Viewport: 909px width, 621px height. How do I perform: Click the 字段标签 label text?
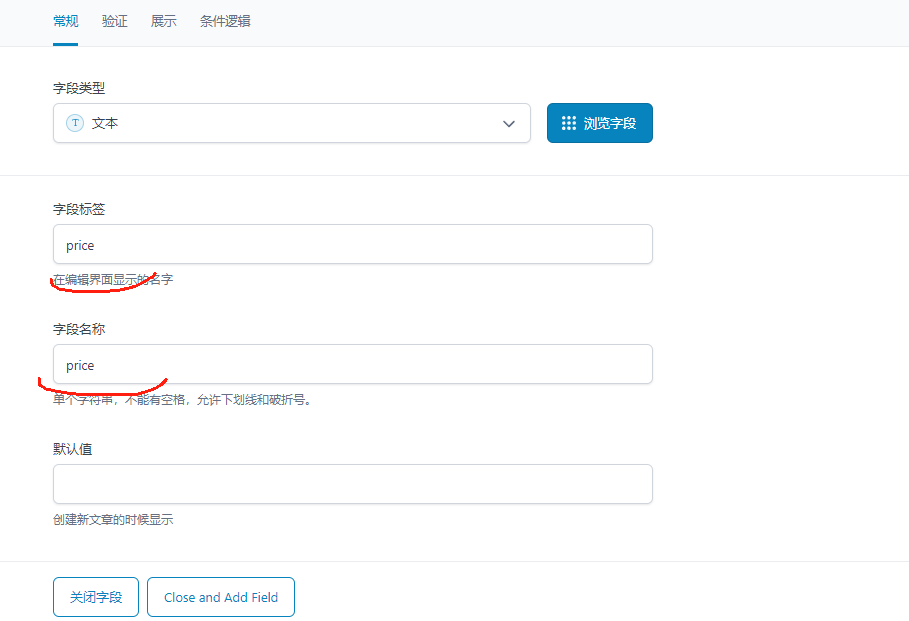(x=79, y=209)
